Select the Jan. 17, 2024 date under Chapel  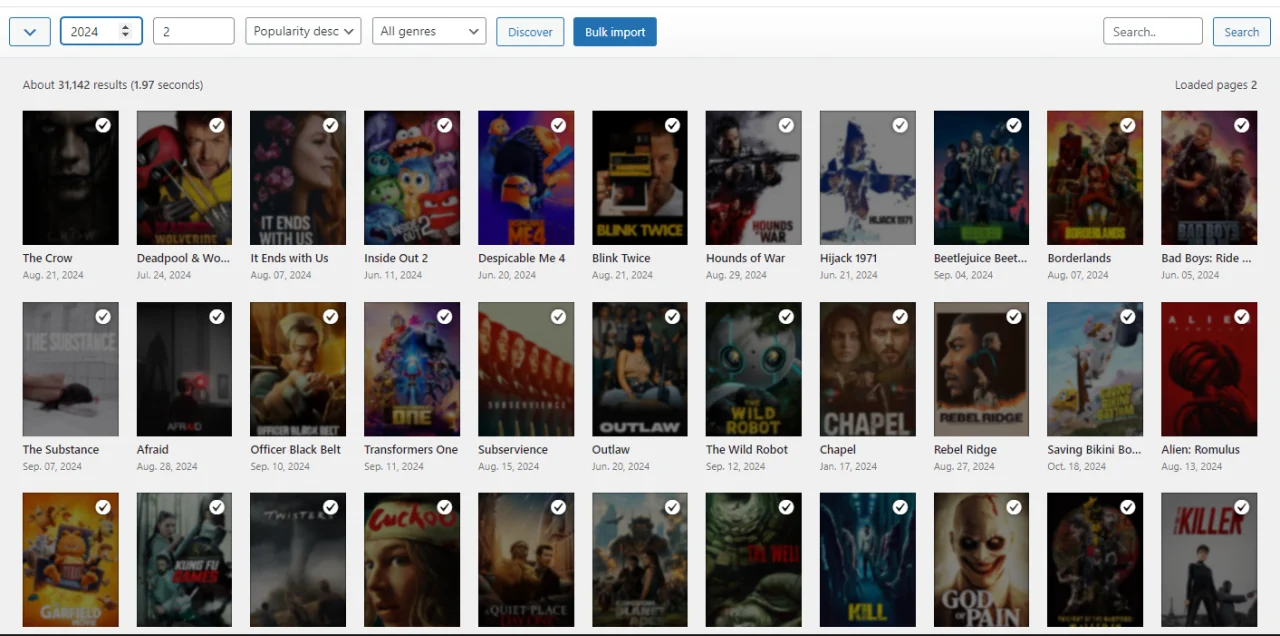(848, 466)
